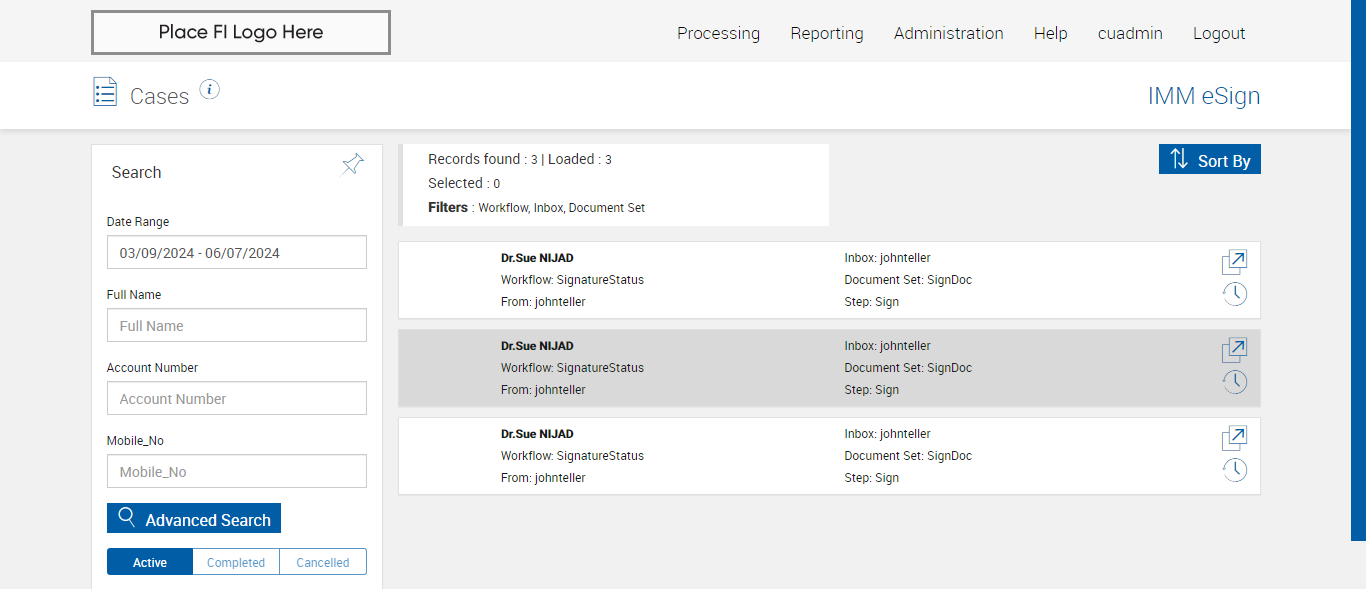
Task: Open the Administration menu
Action: coord(948,33)
